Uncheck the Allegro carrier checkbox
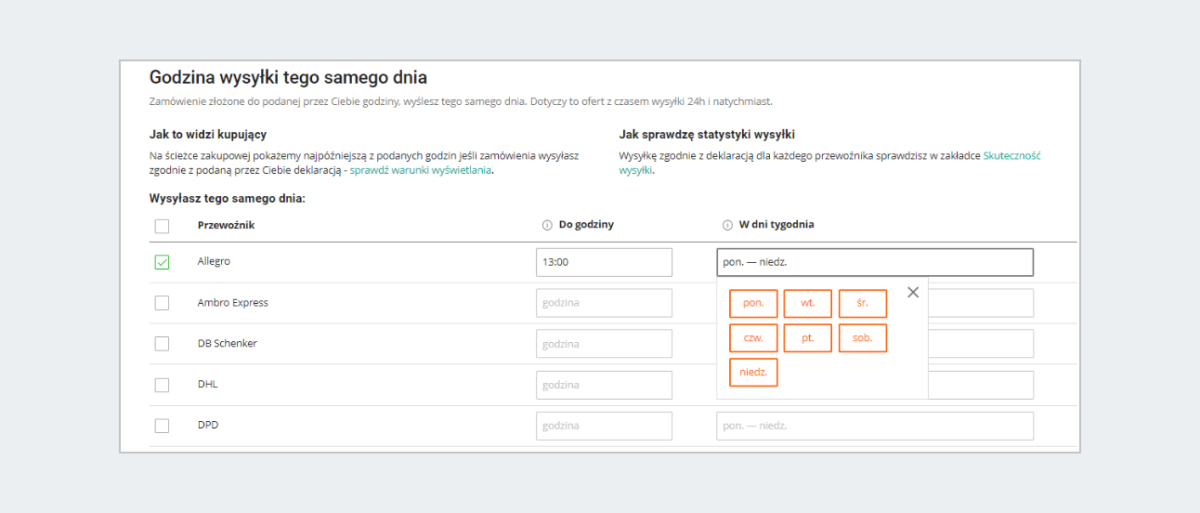1200x513 pixels. coord(162,262)
